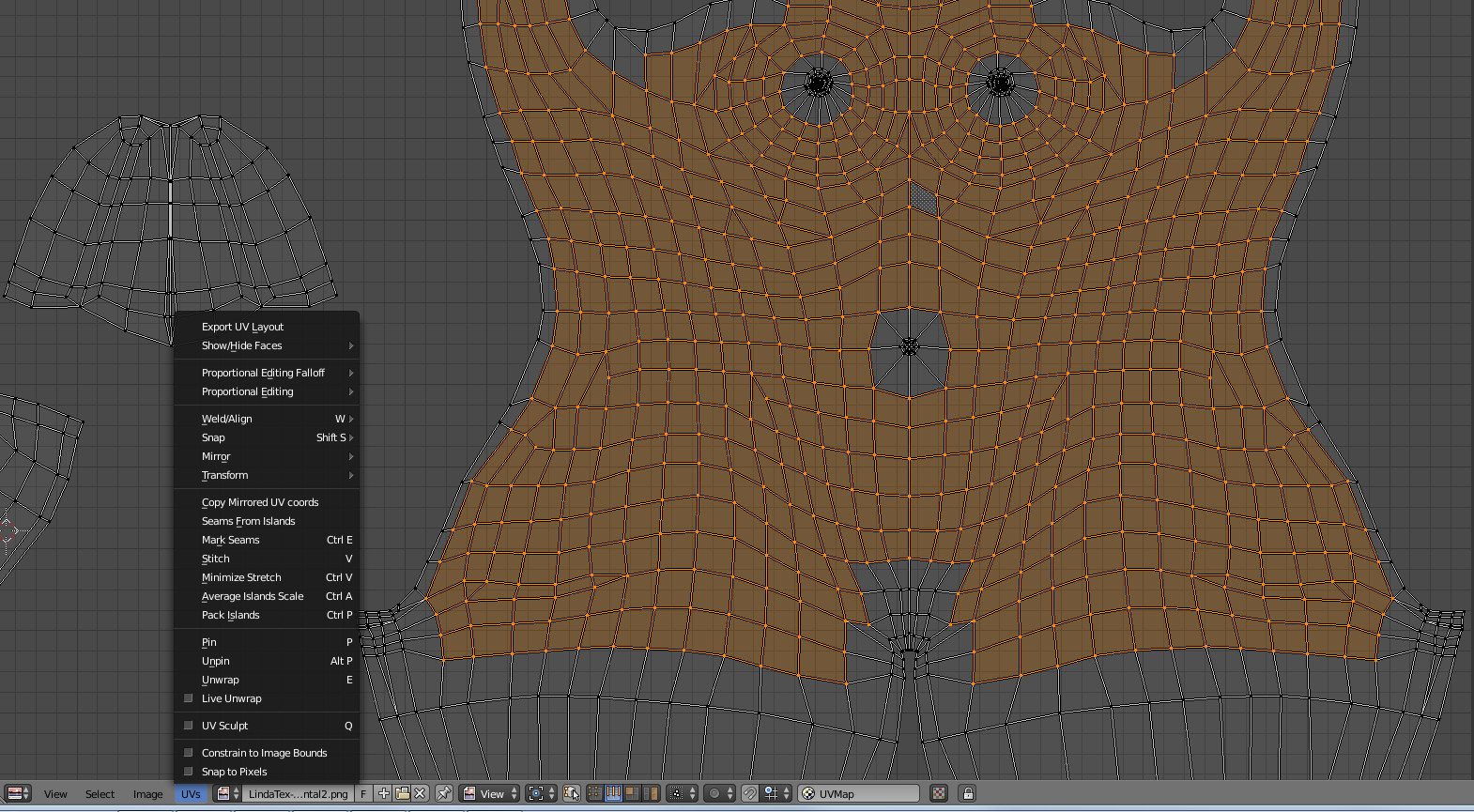Choose Pack Islands from UVs menu
The width and height of the screenshot is (1474, 812).
click(x=231, y=615)
